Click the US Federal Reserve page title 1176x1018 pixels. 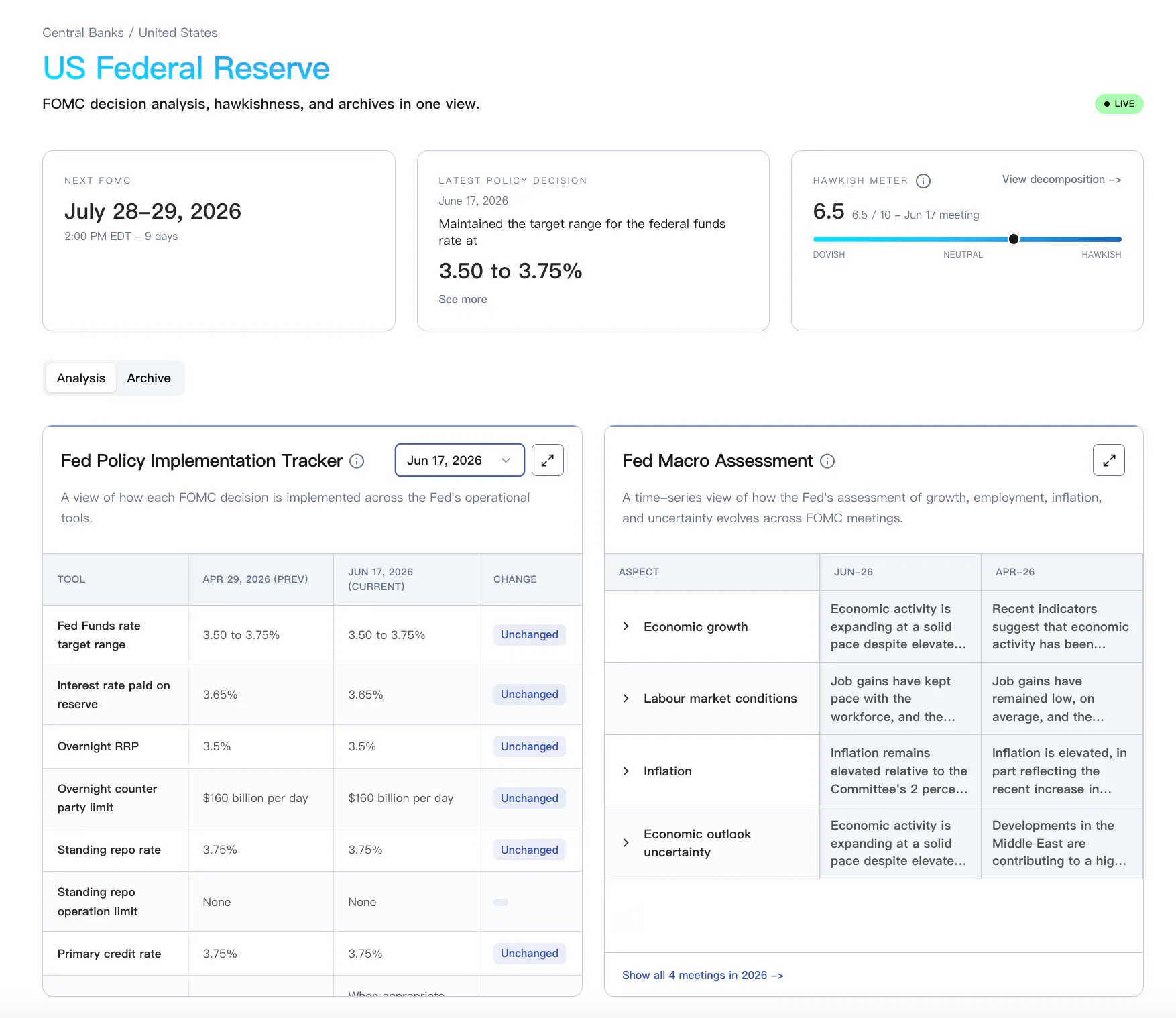pos(186,68)
